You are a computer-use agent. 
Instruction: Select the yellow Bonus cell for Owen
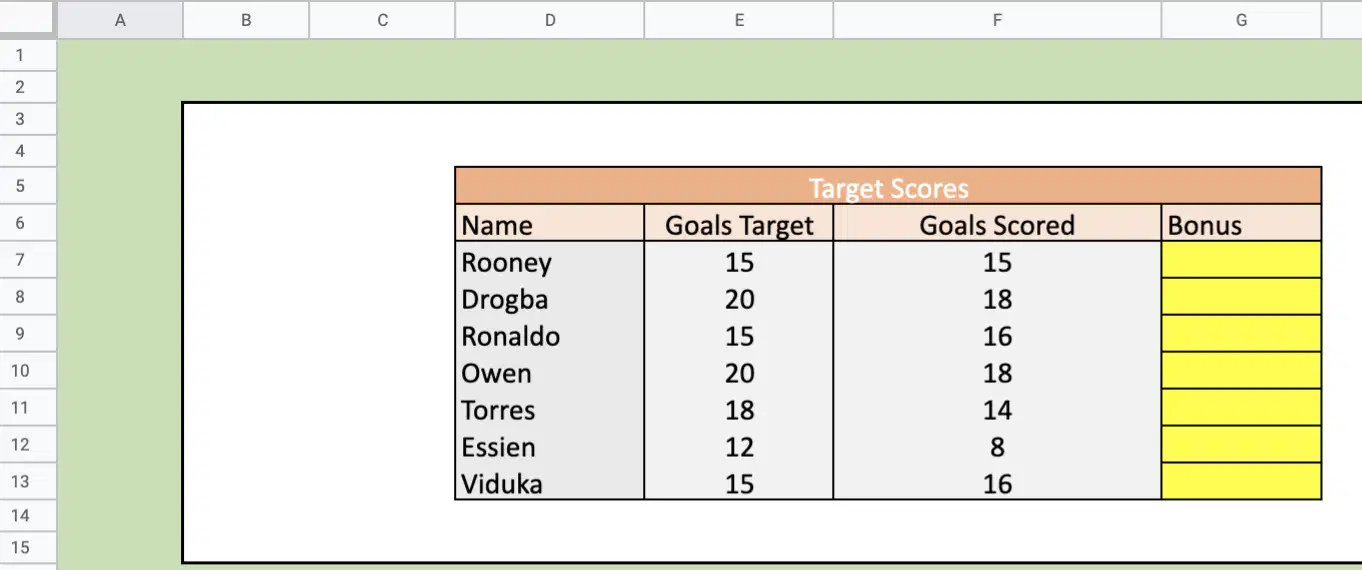tap(1241, 372)
